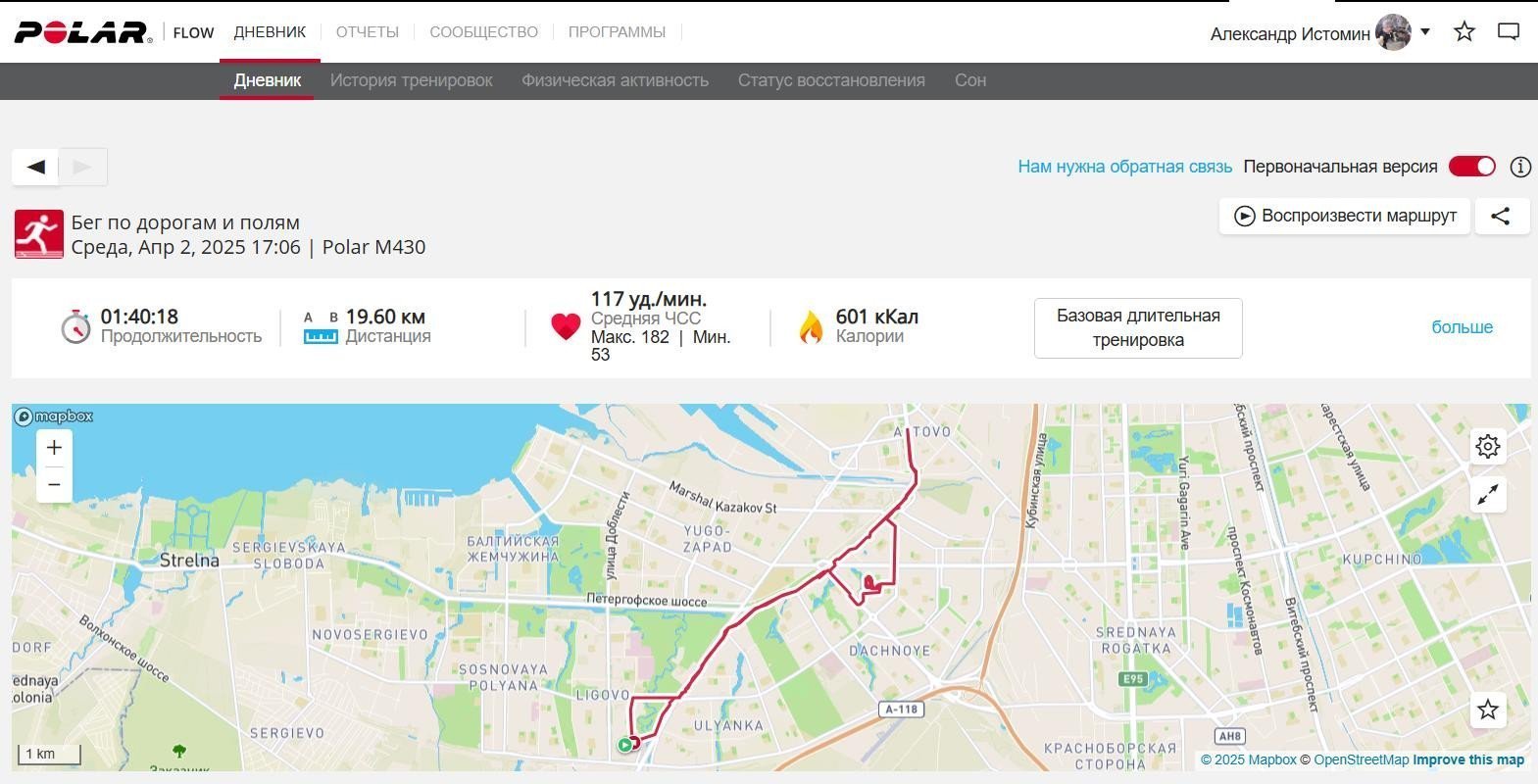Click Базовая длительная тренировка button

click(1138, 328)
